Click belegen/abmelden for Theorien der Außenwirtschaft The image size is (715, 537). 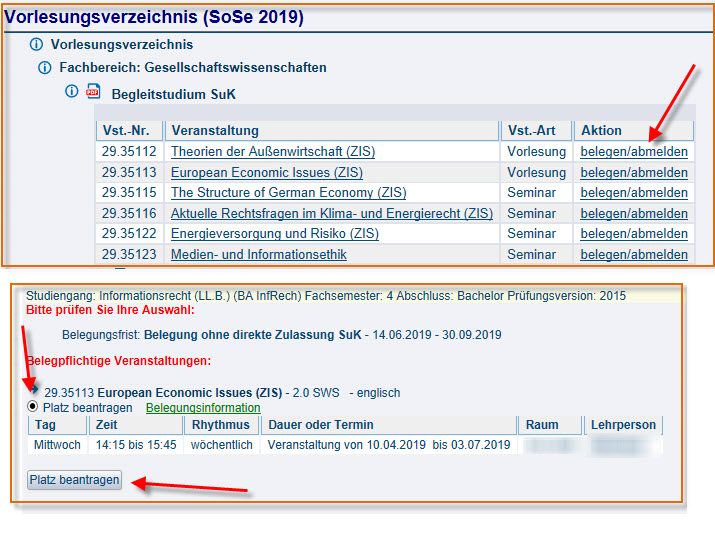(634, 151)
